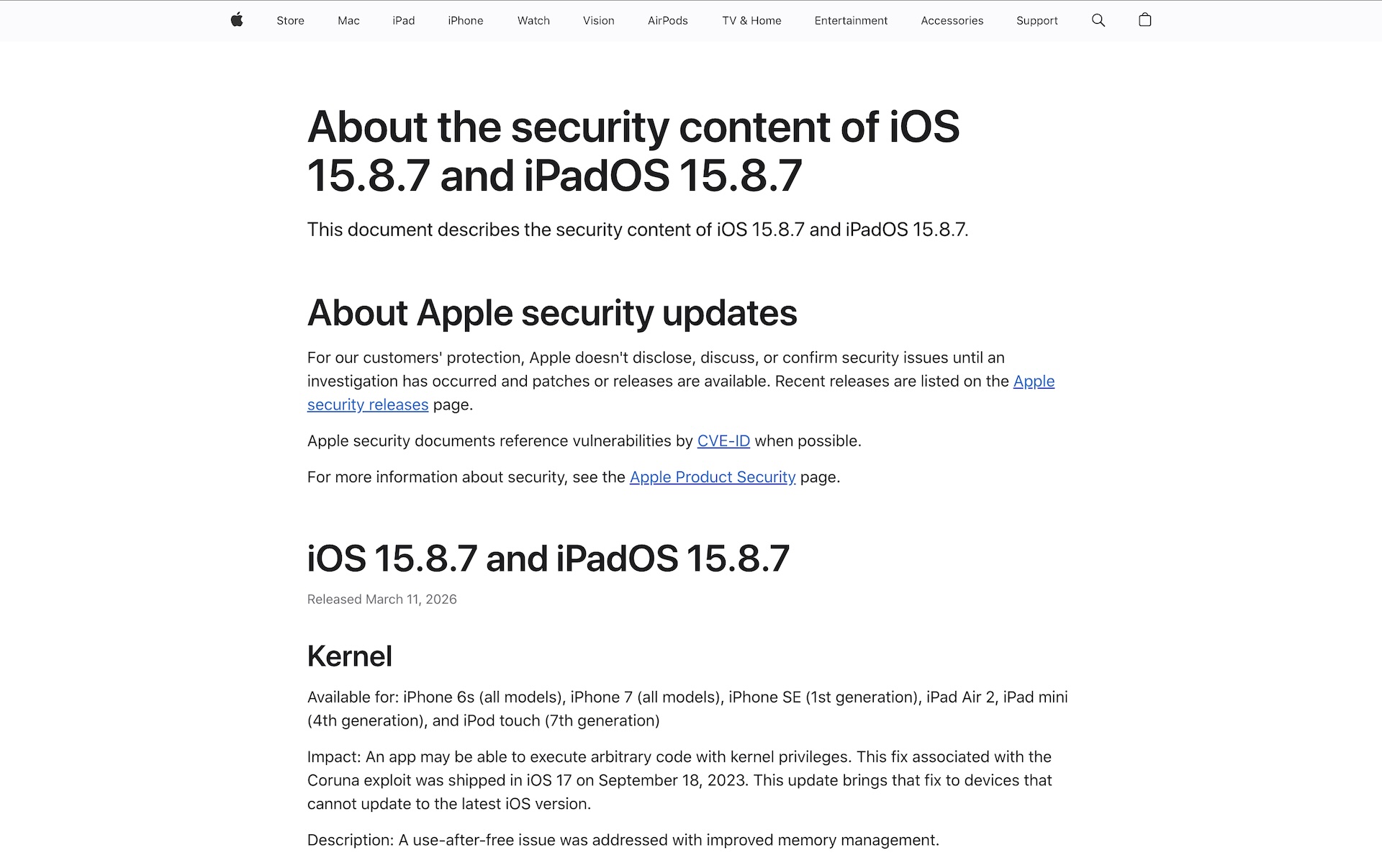Open the Watch navigation item

click(533, 20)
